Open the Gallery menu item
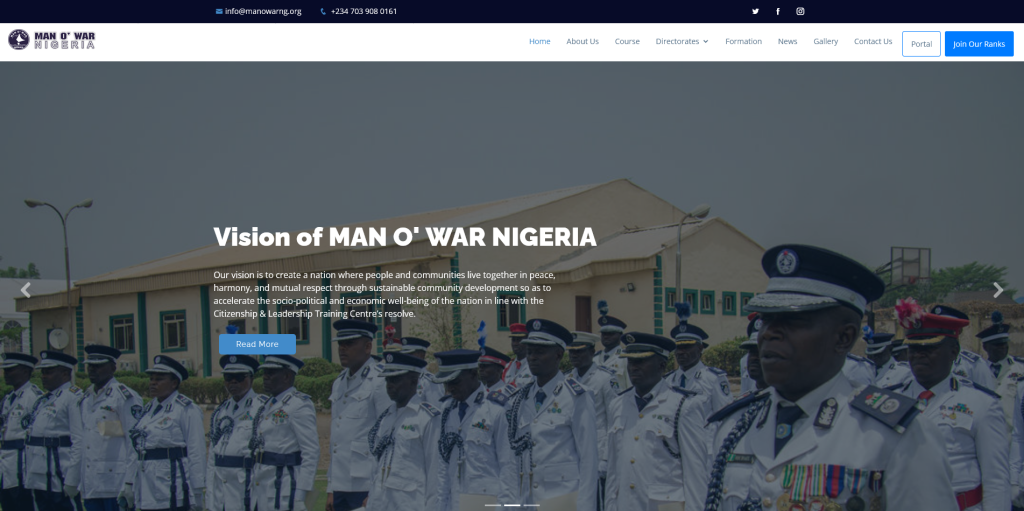Screen dimensions: 1024x511 point(825,41)
